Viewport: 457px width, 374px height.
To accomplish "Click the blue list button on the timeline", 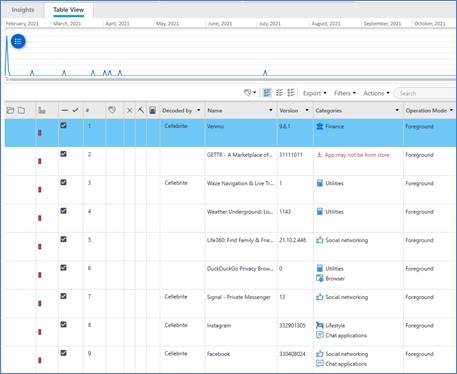I will 18,41.
